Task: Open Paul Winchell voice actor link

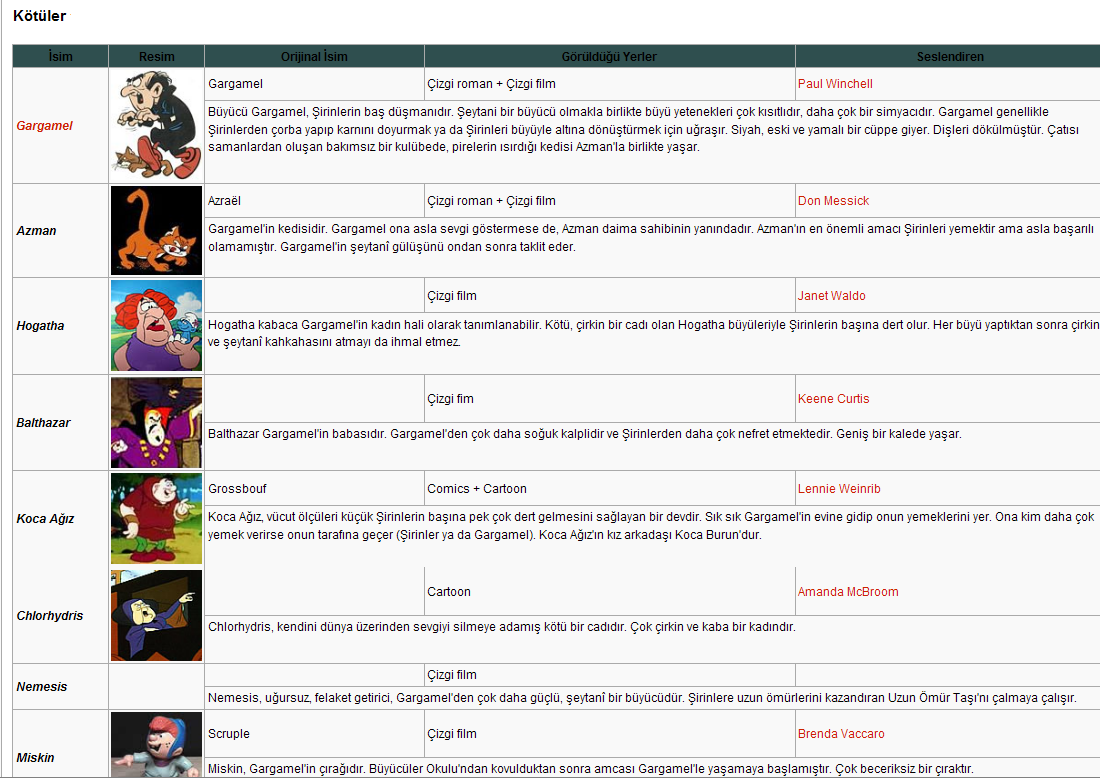Action: [835, 83]
